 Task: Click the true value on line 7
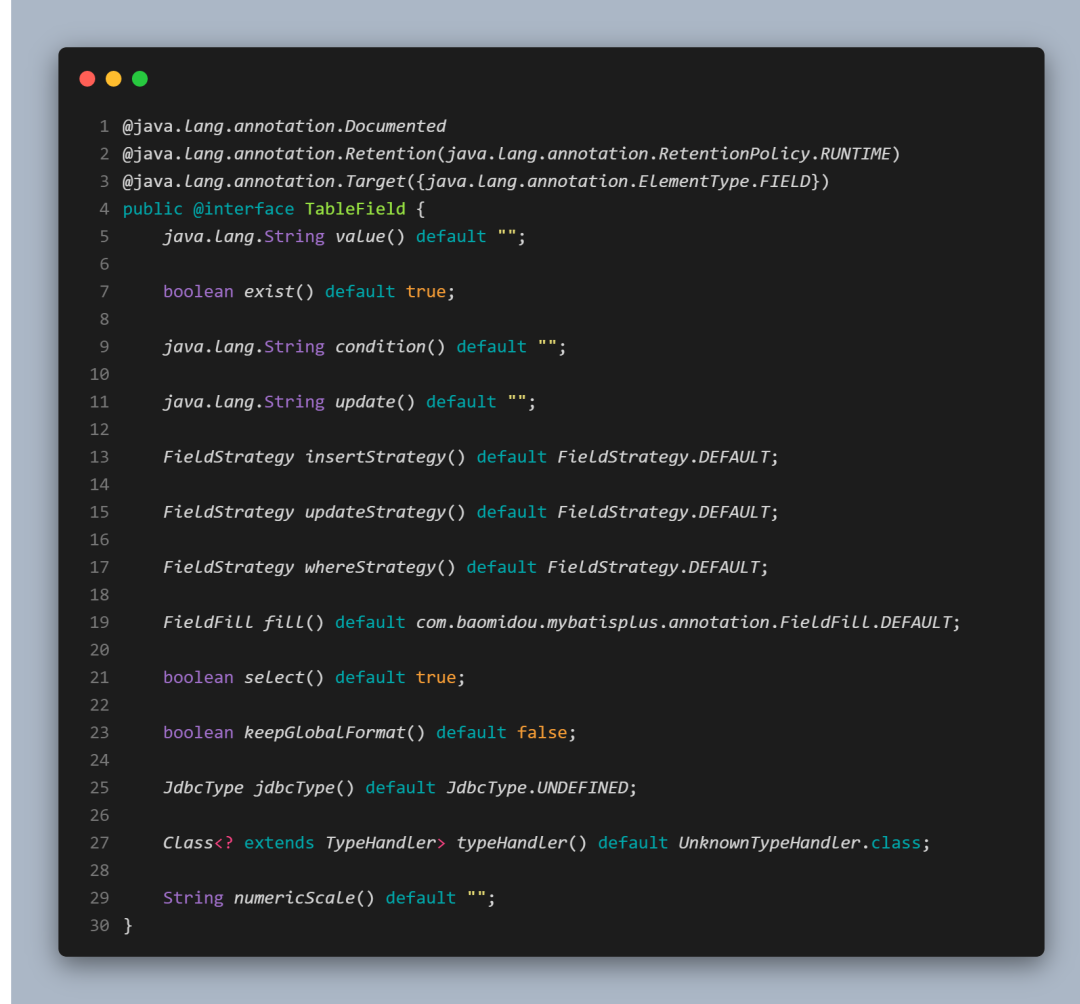(426, 292)
